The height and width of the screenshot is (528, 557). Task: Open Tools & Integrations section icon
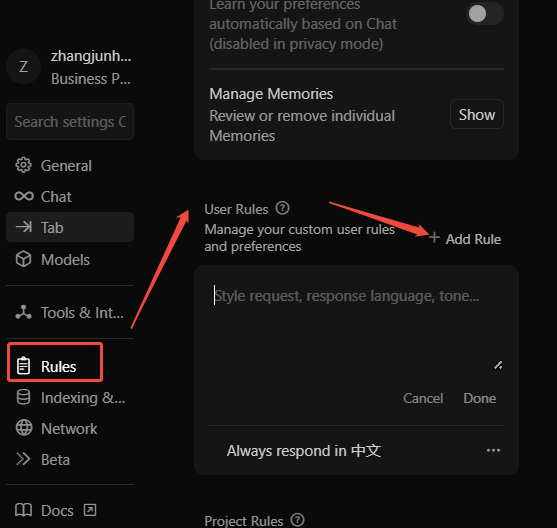(x=23, y=312)
